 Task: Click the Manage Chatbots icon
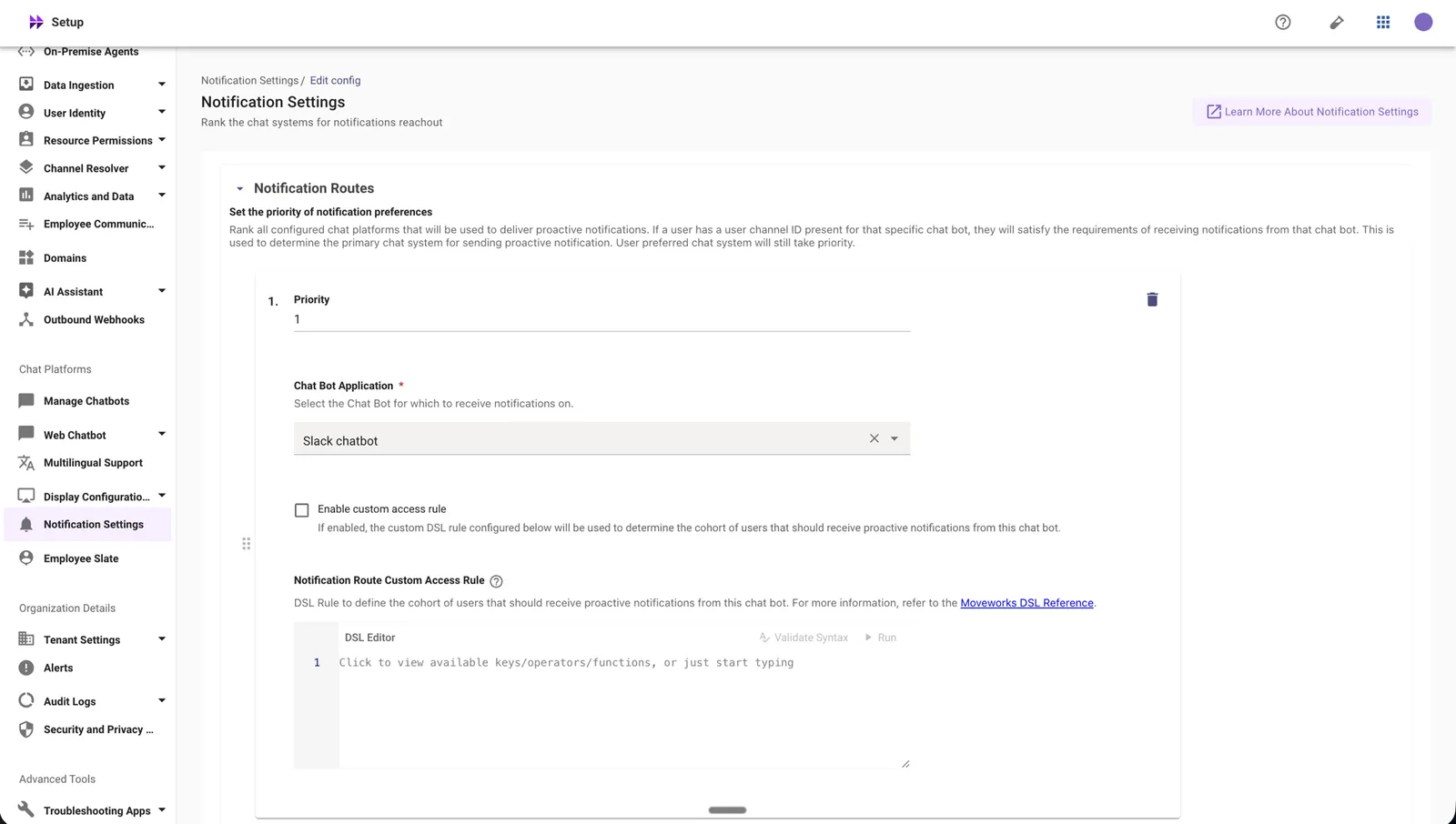click(x=26, y=400)
